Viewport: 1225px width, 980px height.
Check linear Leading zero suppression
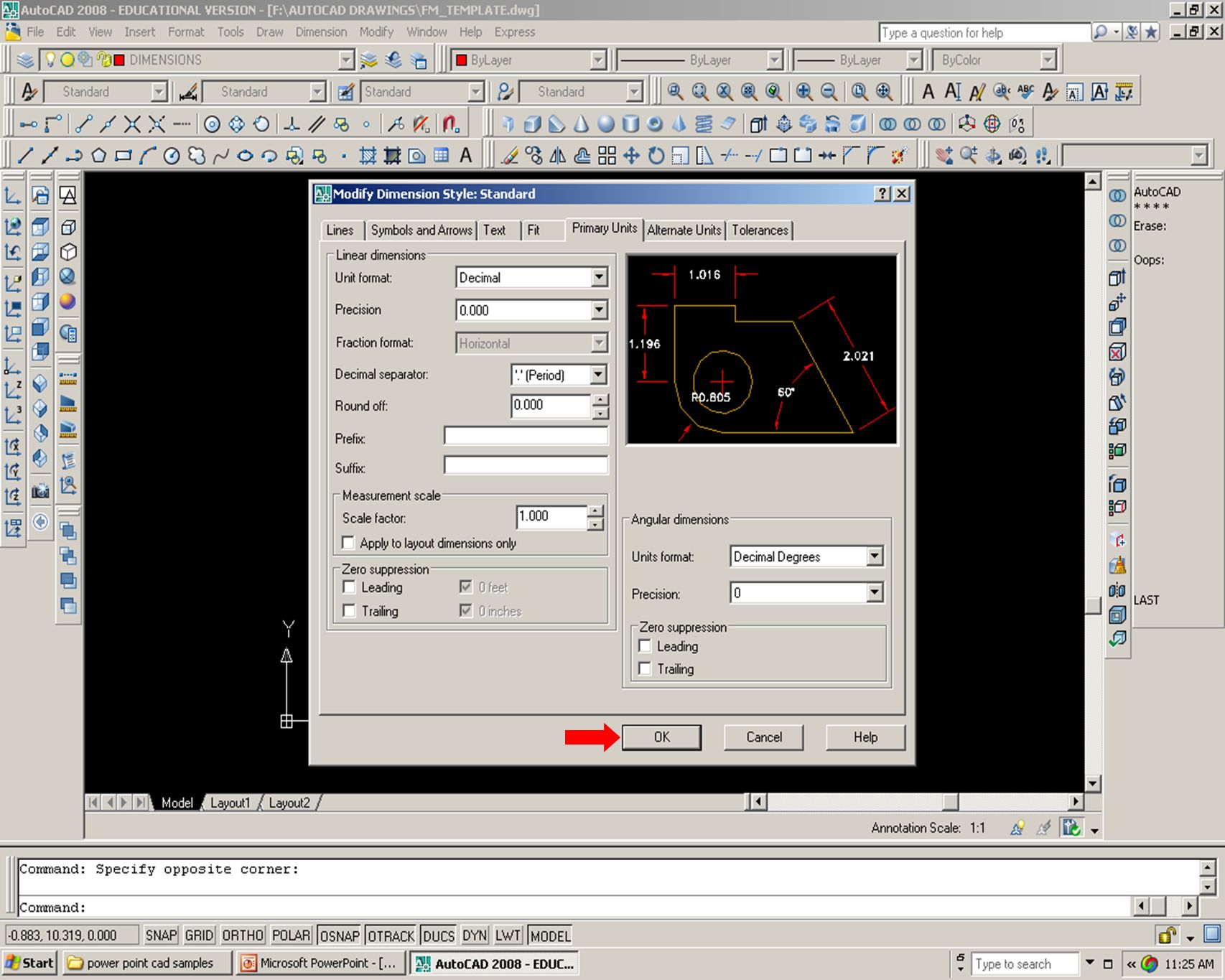coord(349,587)
